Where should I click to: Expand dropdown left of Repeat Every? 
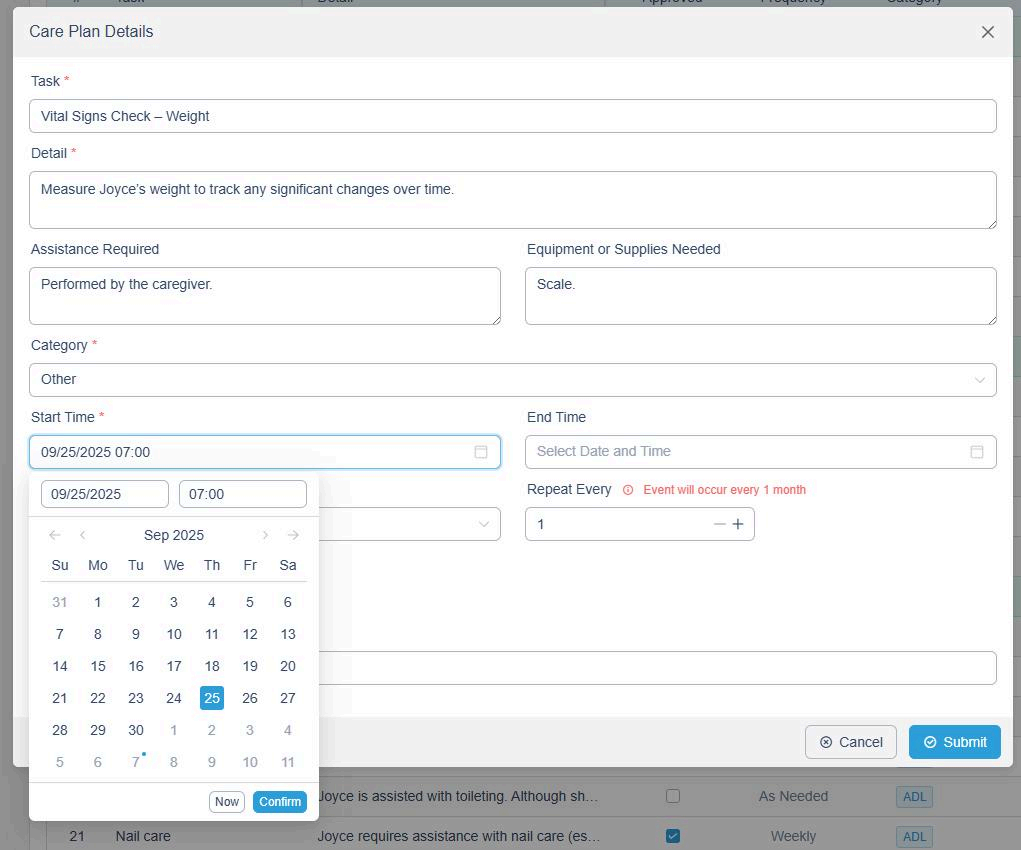click(484, 524)
